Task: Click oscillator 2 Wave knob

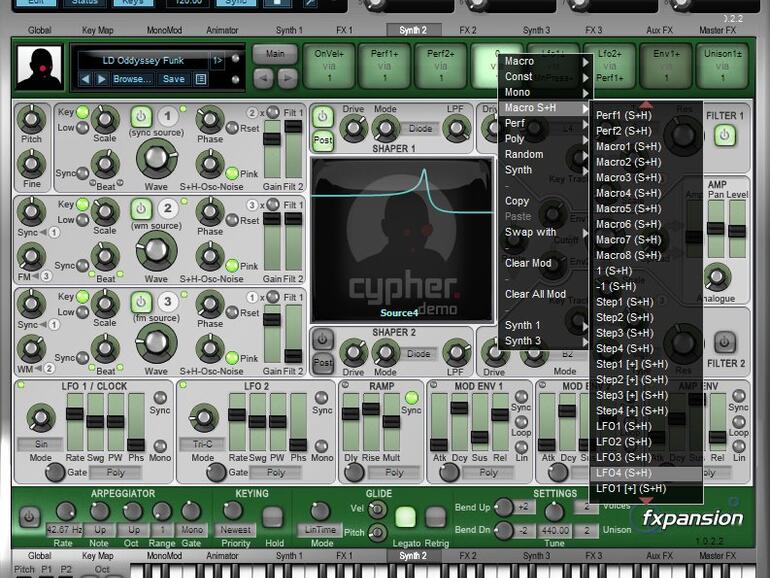Action: [x=157, y=250]
